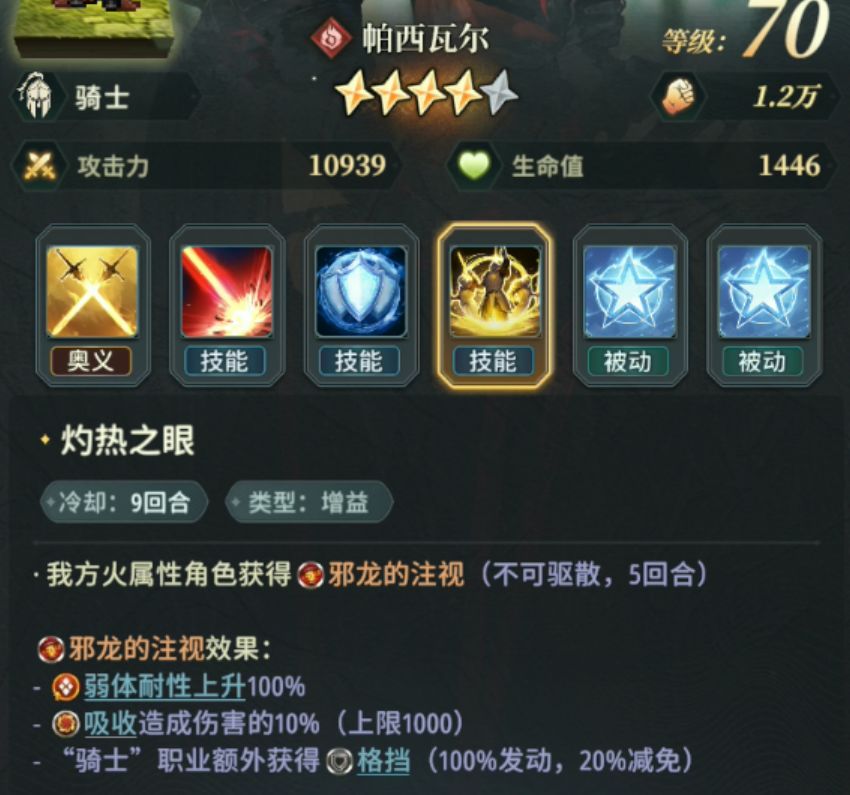Tap the fire element icon beside 帕西瓦尔
The image size is (850, 795).
(x=331, y=38)
